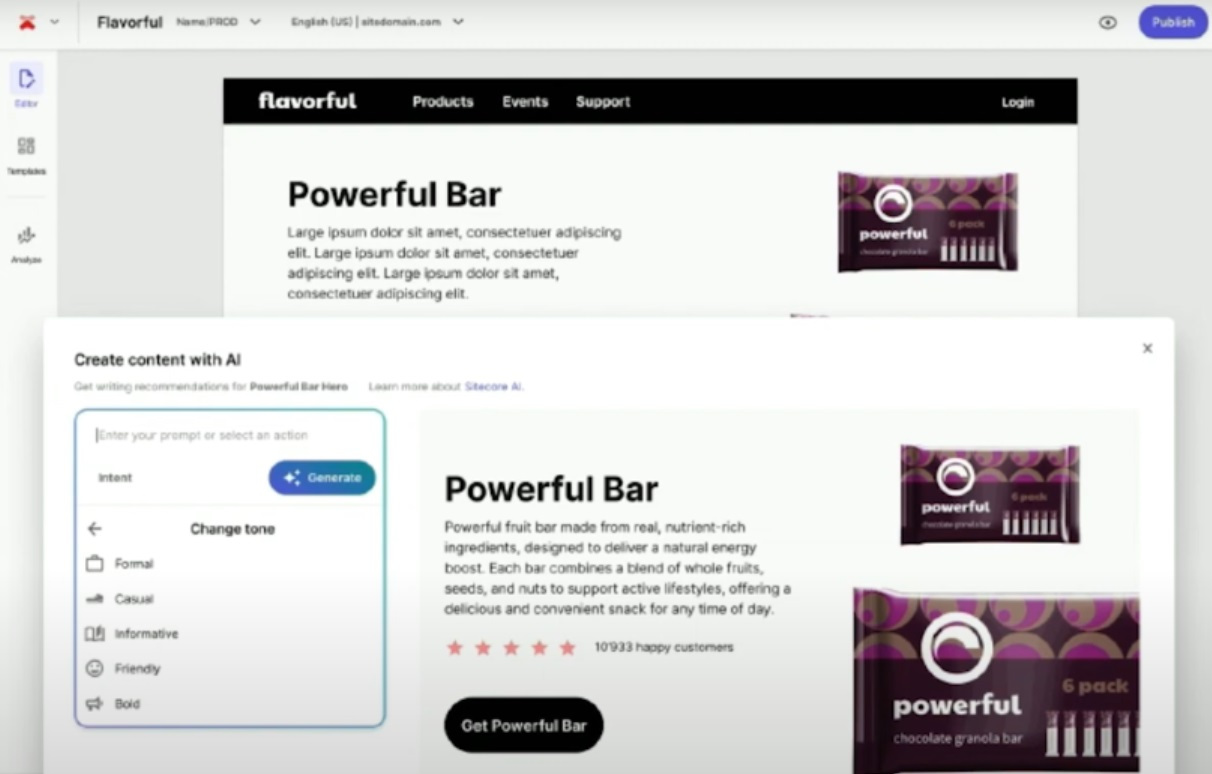Click the Create content with AI title
This screenshot has width=1212, height=774.
(157, 360)
